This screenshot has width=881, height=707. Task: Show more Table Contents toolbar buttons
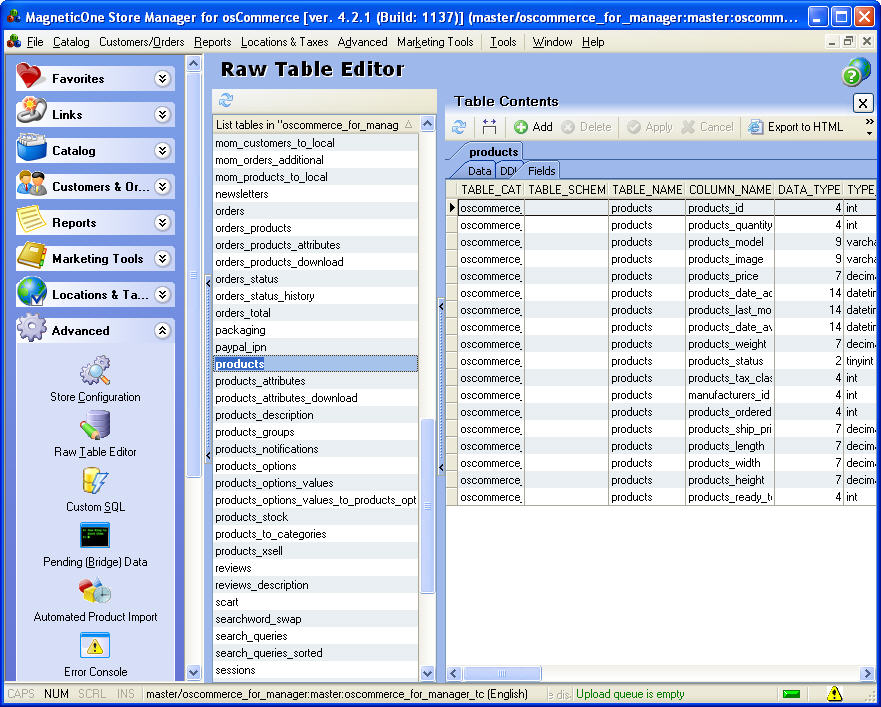click(870, 127)
